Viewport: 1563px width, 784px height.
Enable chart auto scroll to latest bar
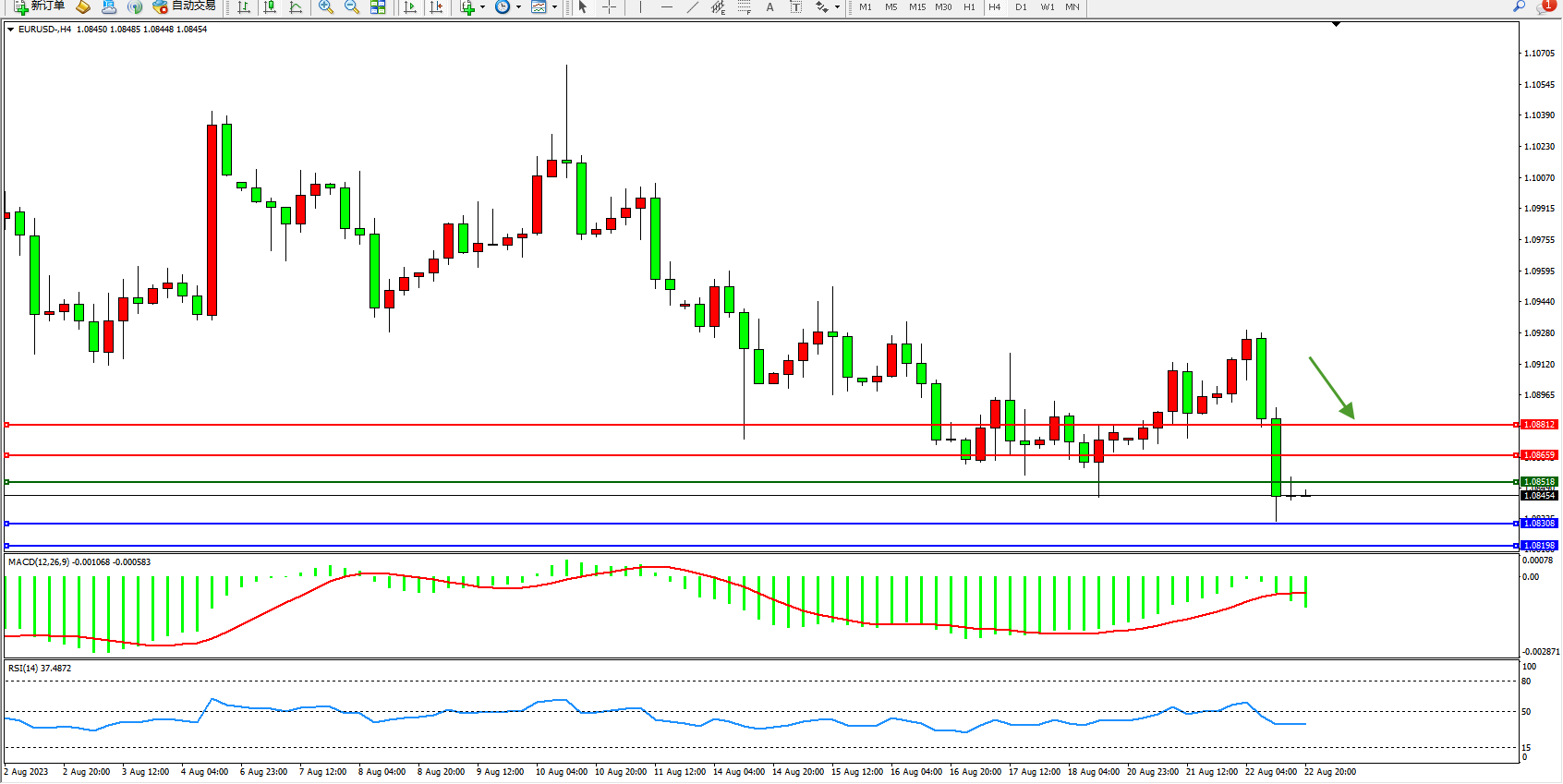pos(410,7)
